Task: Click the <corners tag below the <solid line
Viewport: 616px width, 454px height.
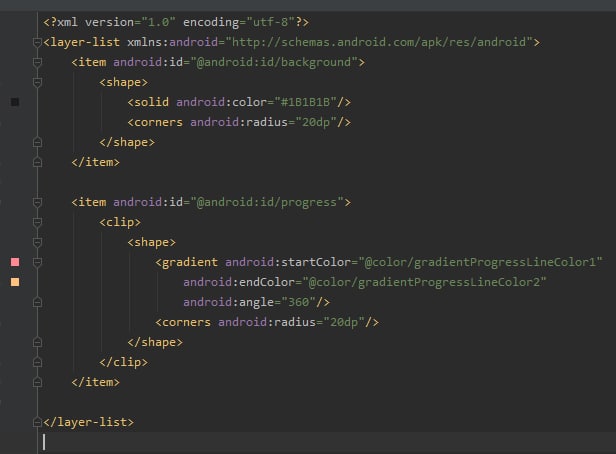Action: [x=155, y=122]
